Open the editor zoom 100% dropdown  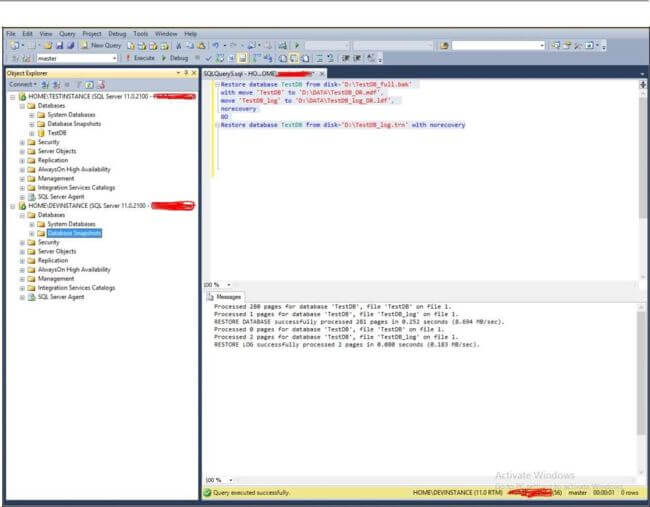[228, 284]
